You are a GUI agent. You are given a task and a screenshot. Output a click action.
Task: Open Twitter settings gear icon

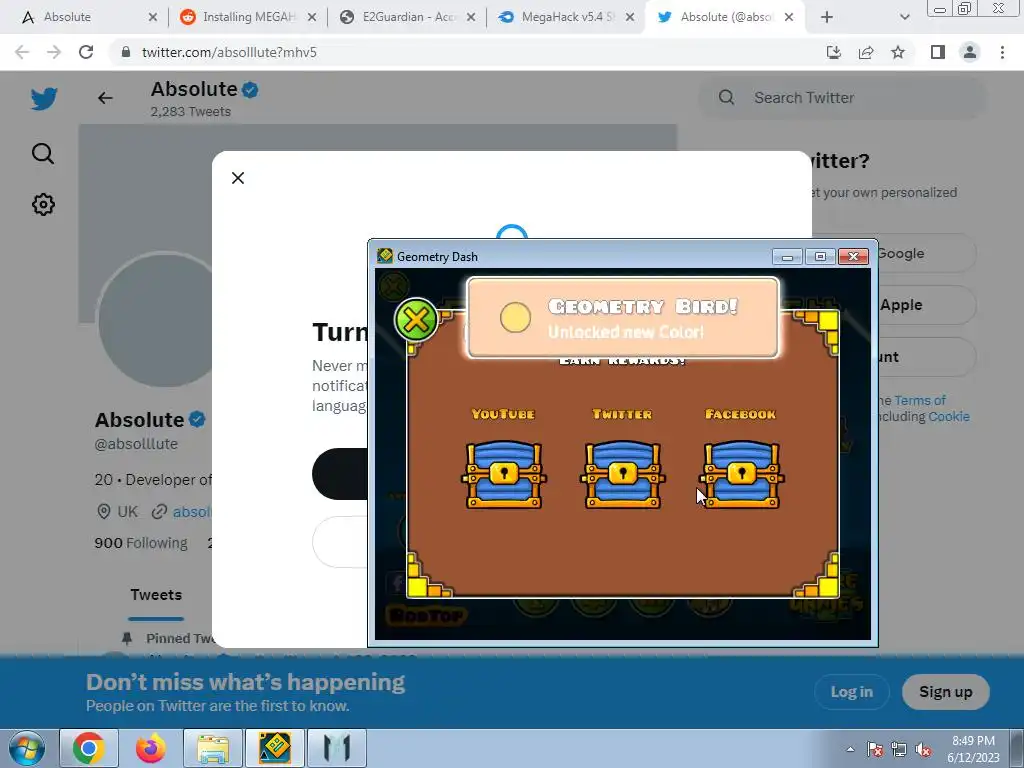pyautogui.click(x=43, y=204)
